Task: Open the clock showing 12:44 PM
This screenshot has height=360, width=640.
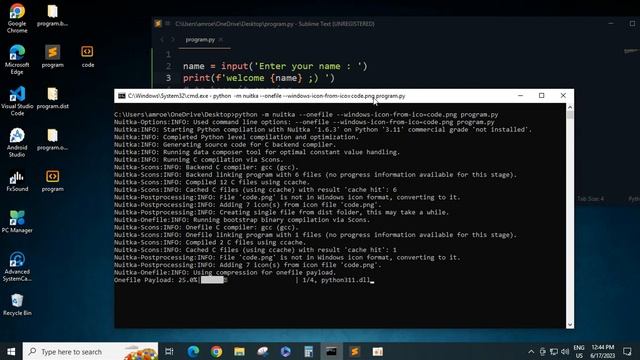Action: [x=602, y=351]
